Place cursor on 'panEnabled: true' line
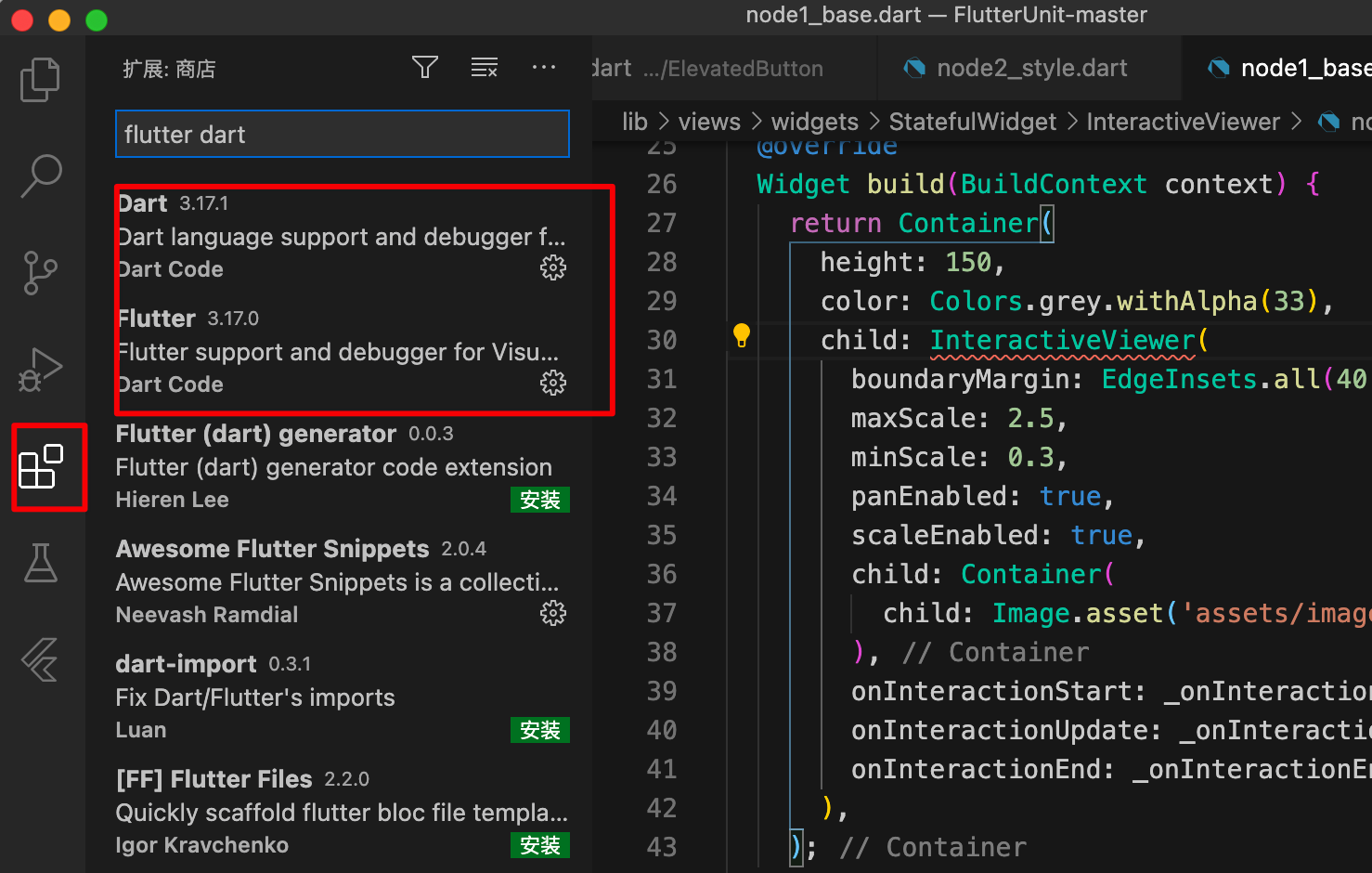The image size is (1372, 873). pyautogui.click(x=982, y=496)
